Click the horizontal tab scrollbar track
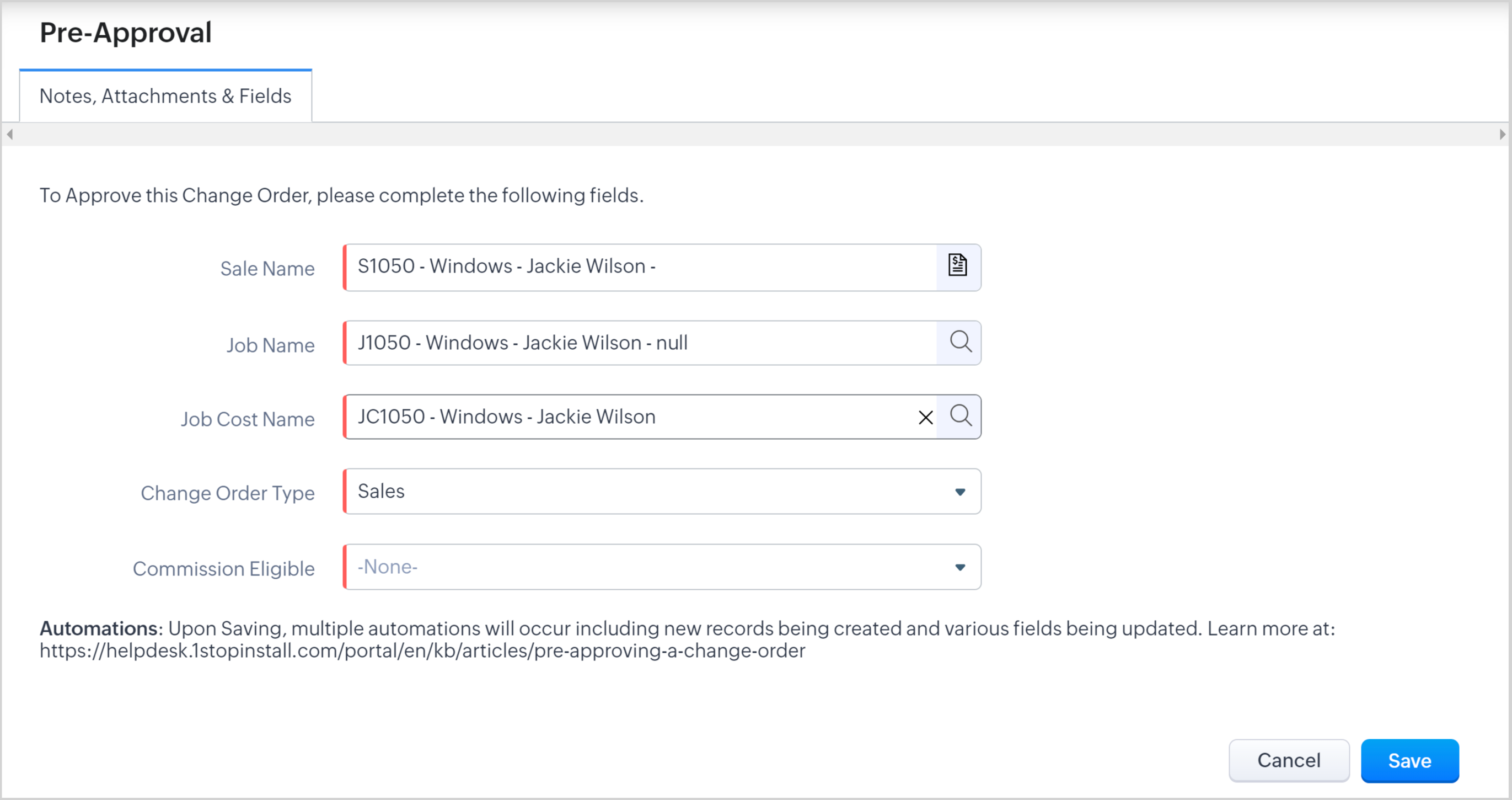The height and width of the screenshot is (800, 1512). (x=756, y=135)
